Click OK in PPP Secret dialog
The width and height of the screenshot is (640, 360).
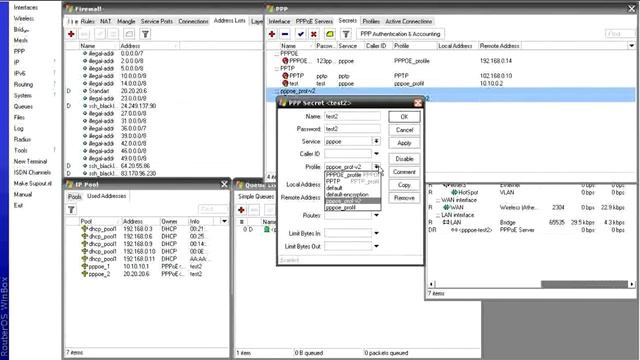(404, 117)
